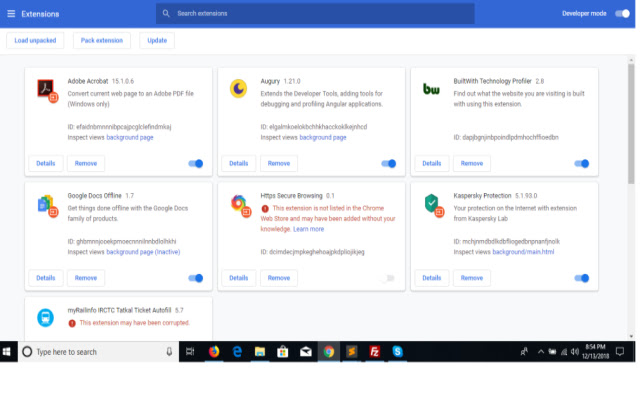Open Details for Kaspersky Protection
Viewport: 640px width, 400px height.
click(x=432, y=278)
